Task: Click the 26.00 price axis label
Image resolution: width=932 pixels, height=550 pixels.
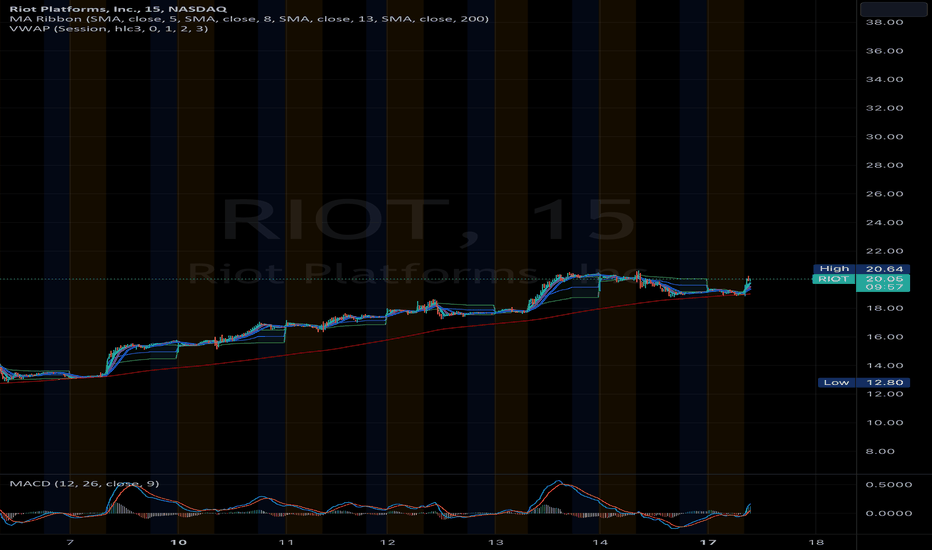Action: click(x=884, y=194)
